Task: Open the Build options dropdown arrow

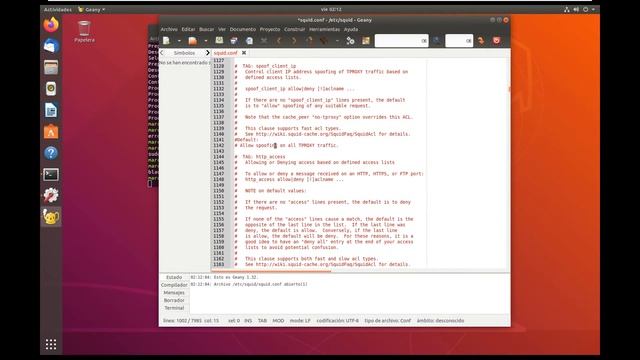Action: click(x=337, y=41)
